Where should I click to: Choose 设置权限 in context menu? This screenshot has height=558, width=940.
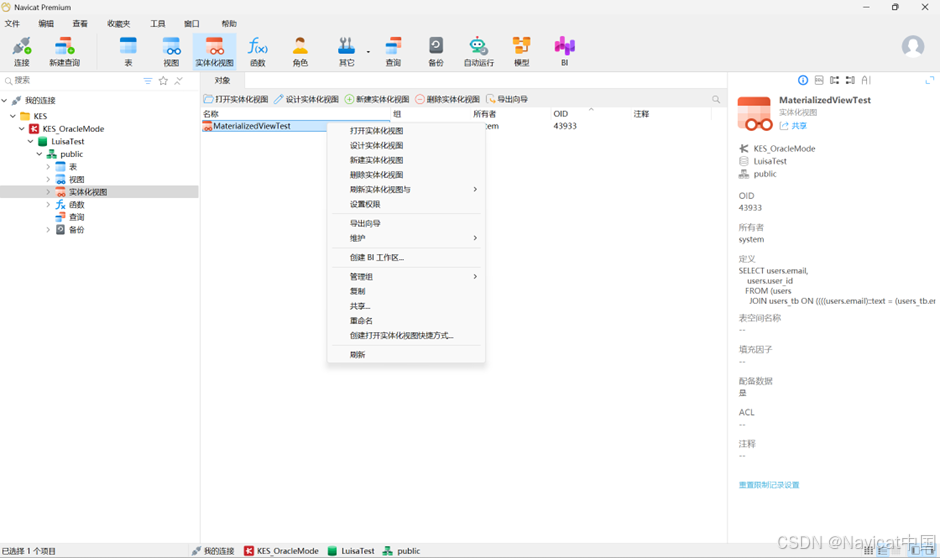pyautogui.click(x=406, y=204)
